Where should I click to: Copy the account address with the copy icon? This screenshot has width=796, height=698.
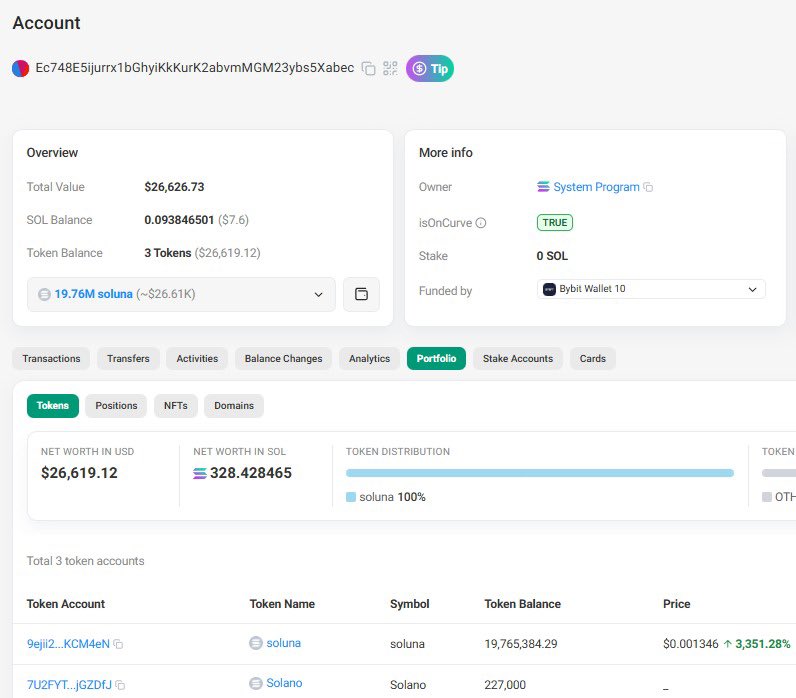click(x=369, y=68)
